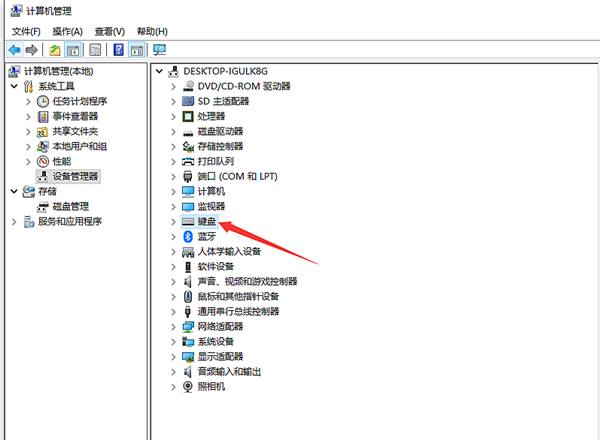Screen dimensions: 600x440
Task: Toggle the Show/Hide Console Tree icon
Action: pyautogui.click(x=73, y=50)
